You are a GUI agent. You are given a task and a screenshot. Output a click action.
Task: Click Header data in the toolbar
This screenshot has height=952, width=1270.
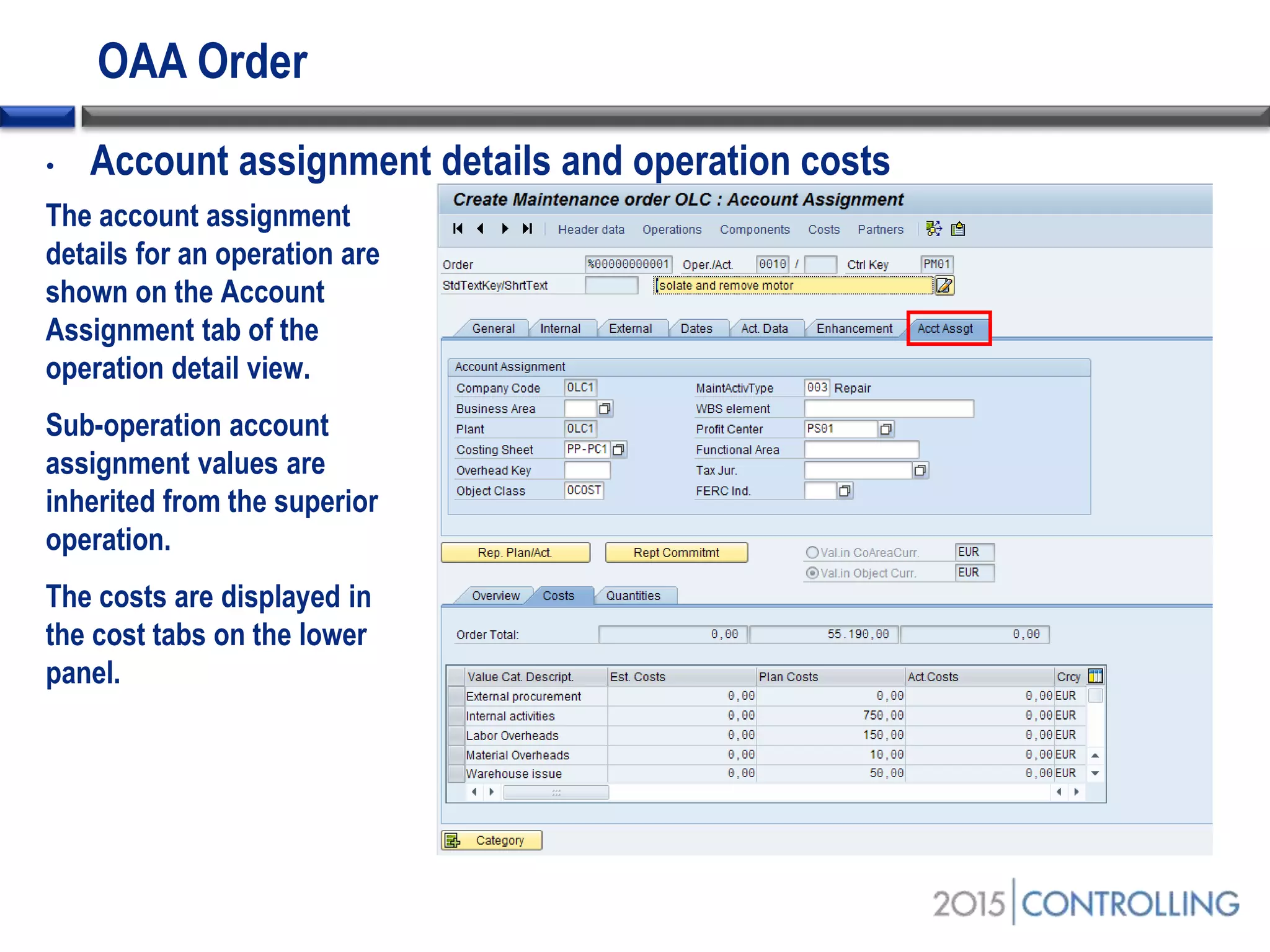pyautogui.click(x=591, y=229)
